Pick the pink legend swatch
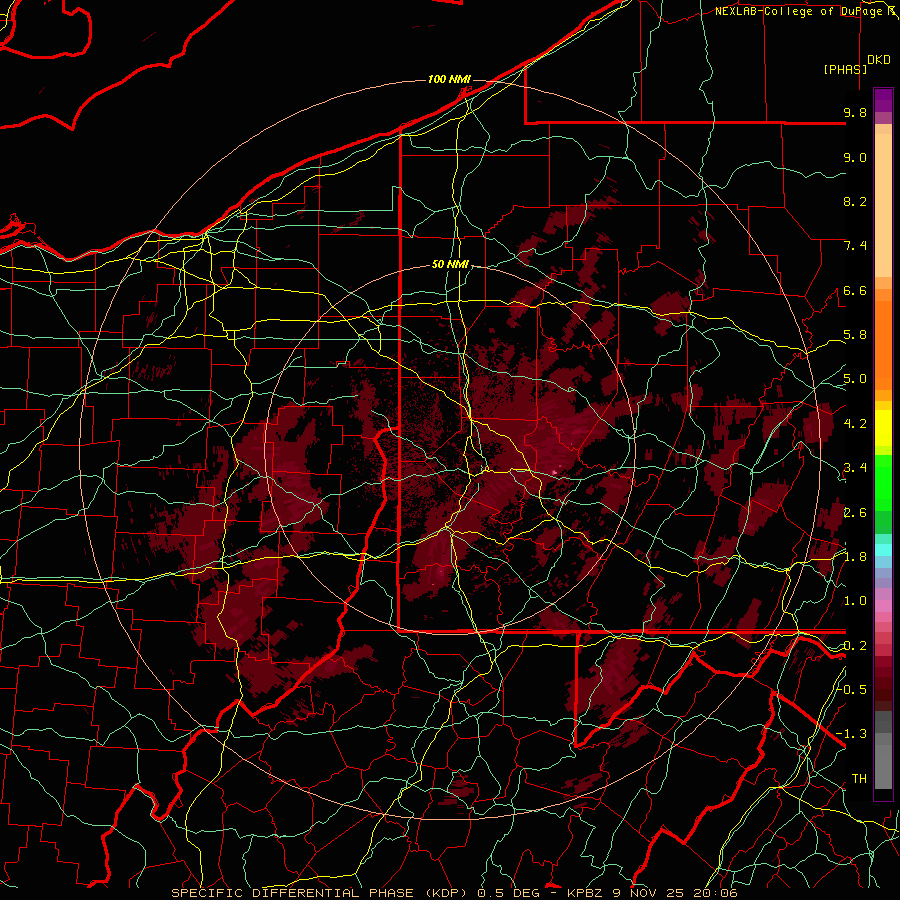Viewport: 900px width, 900px height. coord(883,606)
